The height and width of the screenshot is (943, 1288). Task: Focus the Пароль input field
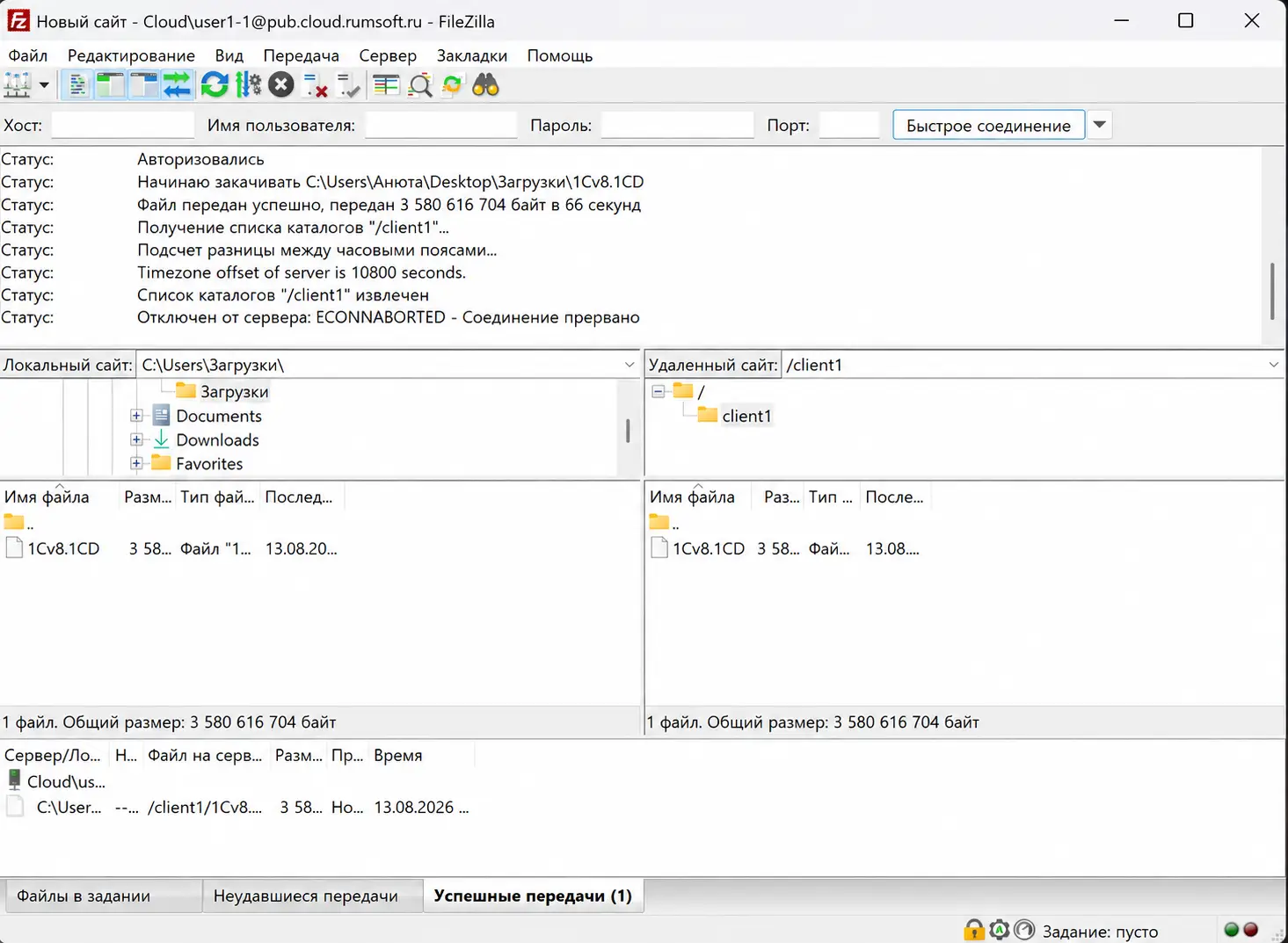point(677,125)
